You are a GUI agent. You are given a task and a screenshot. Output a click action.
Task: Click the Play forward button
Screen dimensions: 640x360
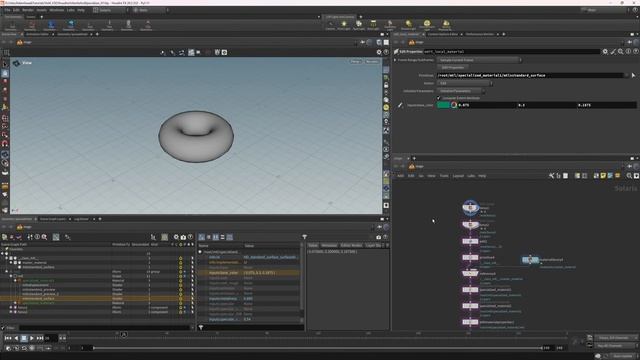(31, 338)
